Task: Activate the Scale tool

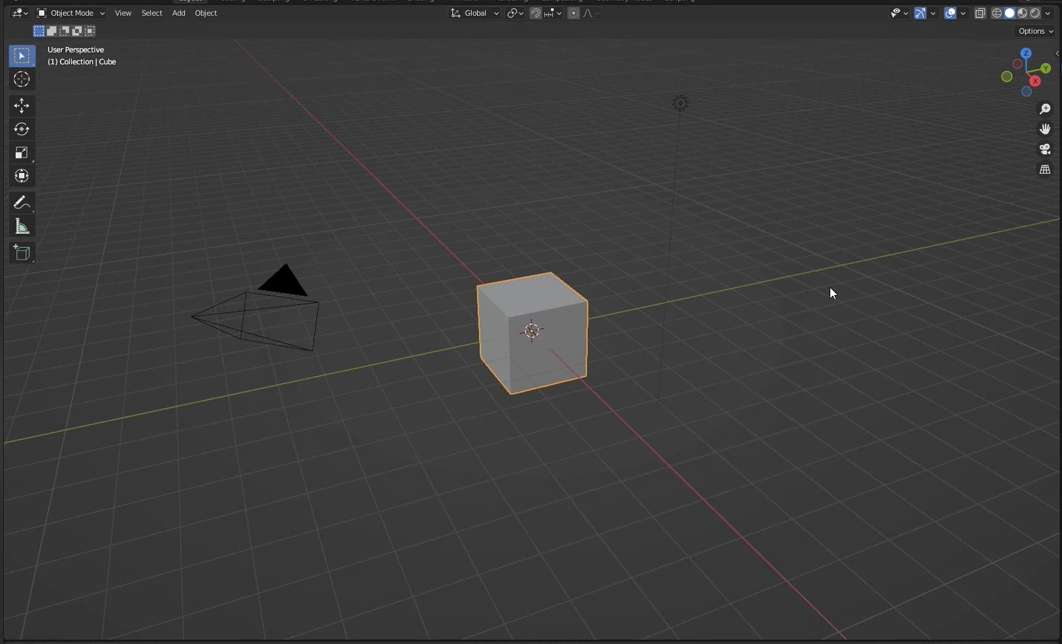Action: point(22,152)
